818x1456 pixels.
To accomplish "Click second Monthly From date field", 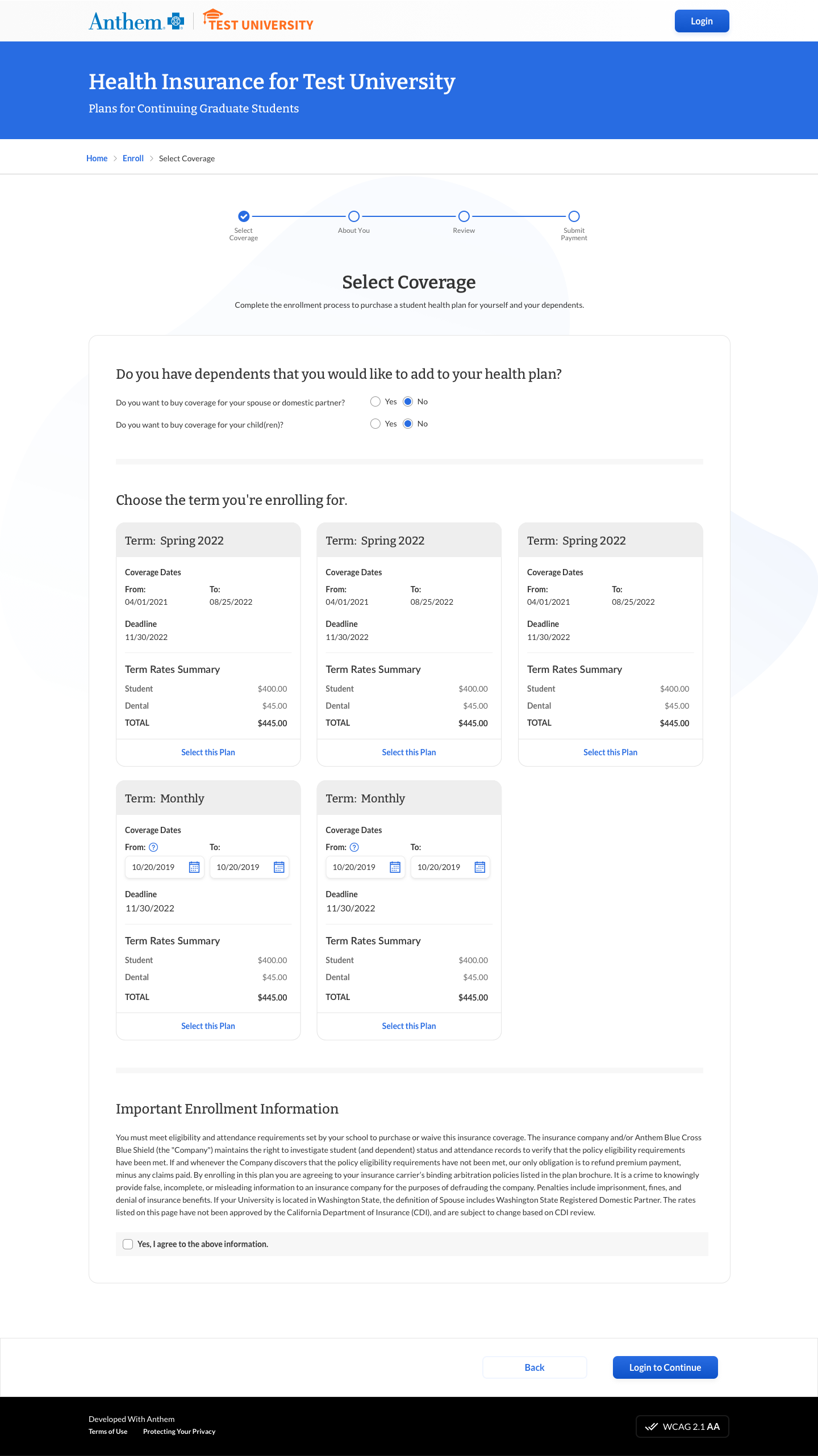I will [365, 867].
